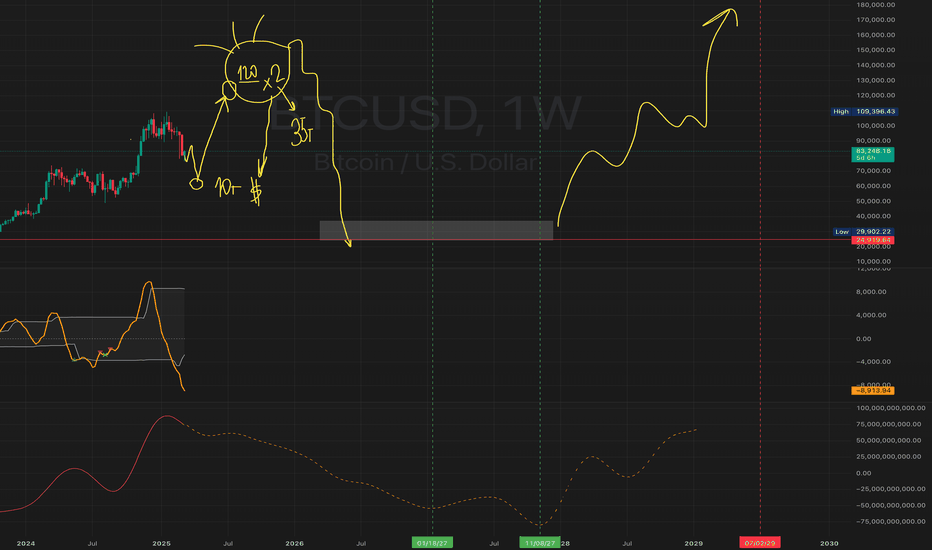This screenshot has height=550, width=932.
Task: Click the 50,000,000,000.00 bottom pane scale label
Action: pos(891,441)
